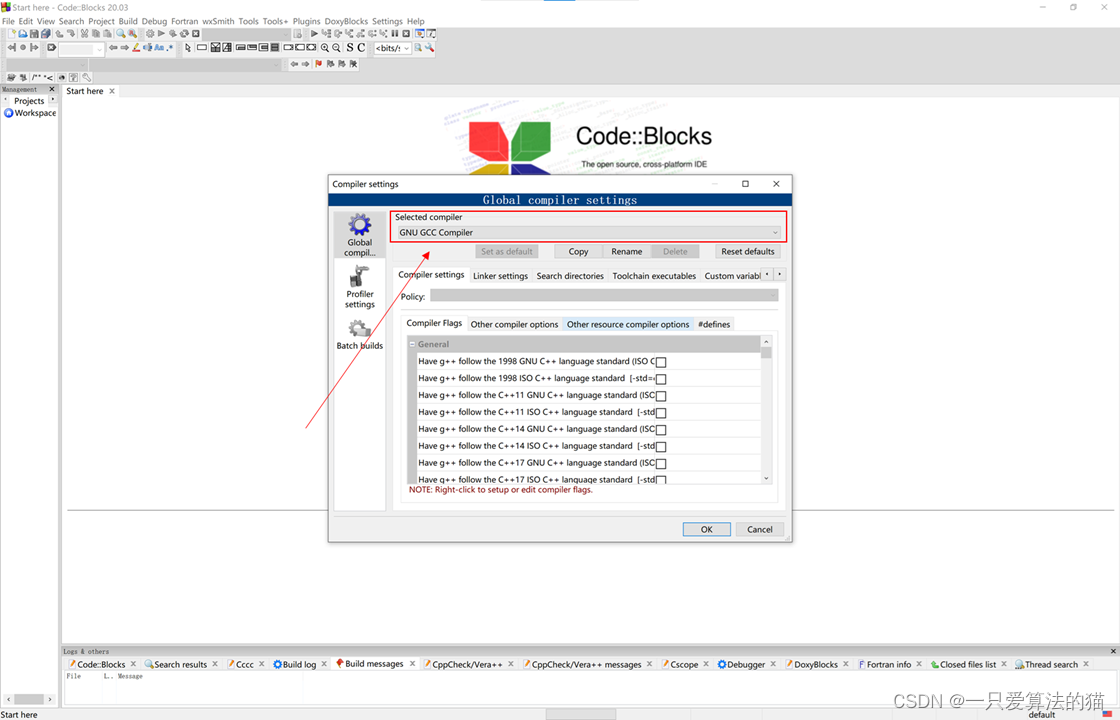Viewport: 1120px width, 720px height.
Task: Open the jump toolbar dropdown beside label icon
Action: pyautogui.click(x=81, y=49)
